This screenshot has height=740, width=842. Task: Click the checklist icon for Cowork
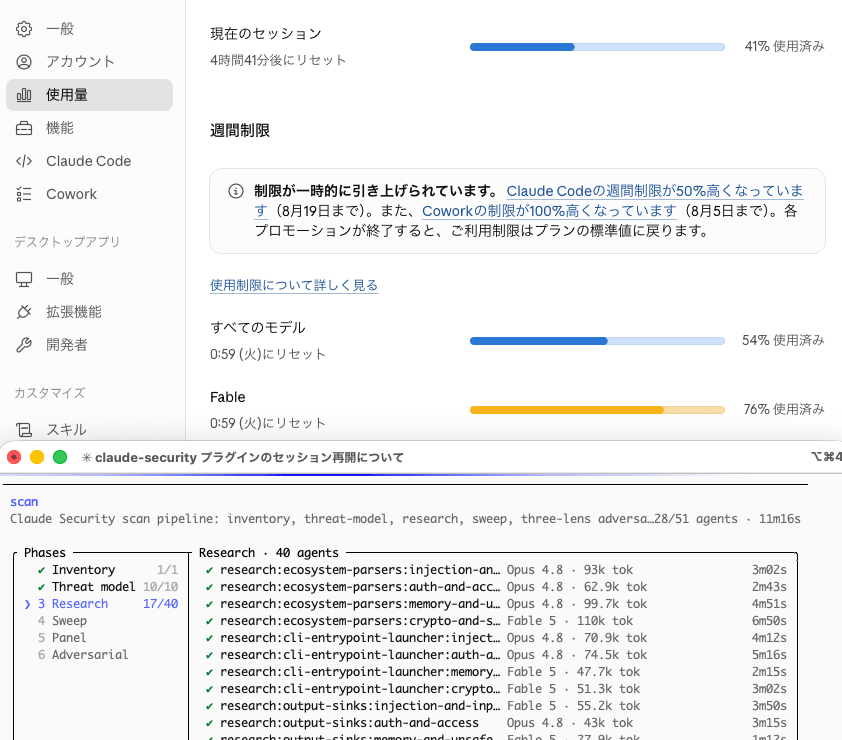[x=24, y=194]
